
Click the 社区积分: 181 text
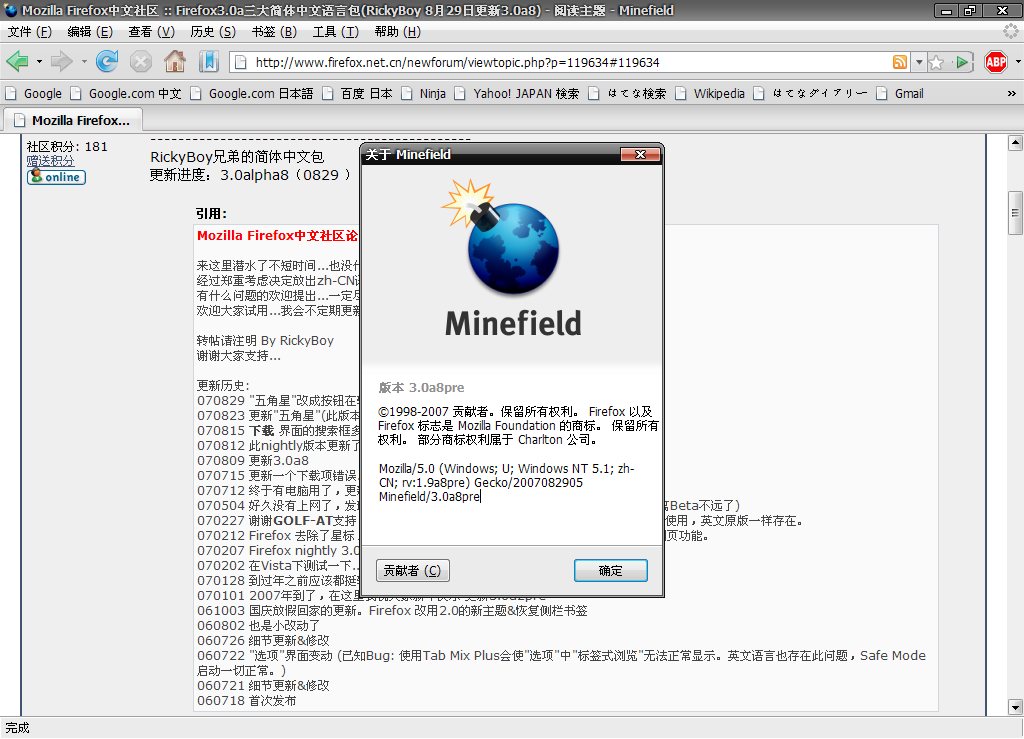click(x=67, y=146)
